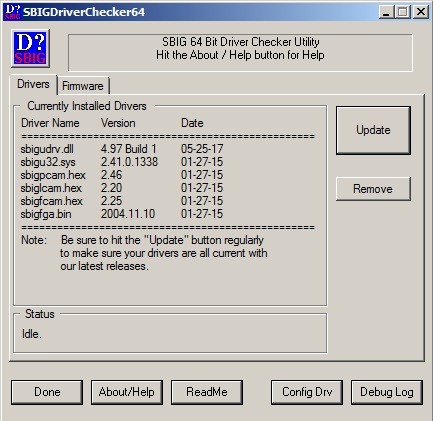The image size is (433, 421).
Task: Click the Remove button
Action: 373,189
